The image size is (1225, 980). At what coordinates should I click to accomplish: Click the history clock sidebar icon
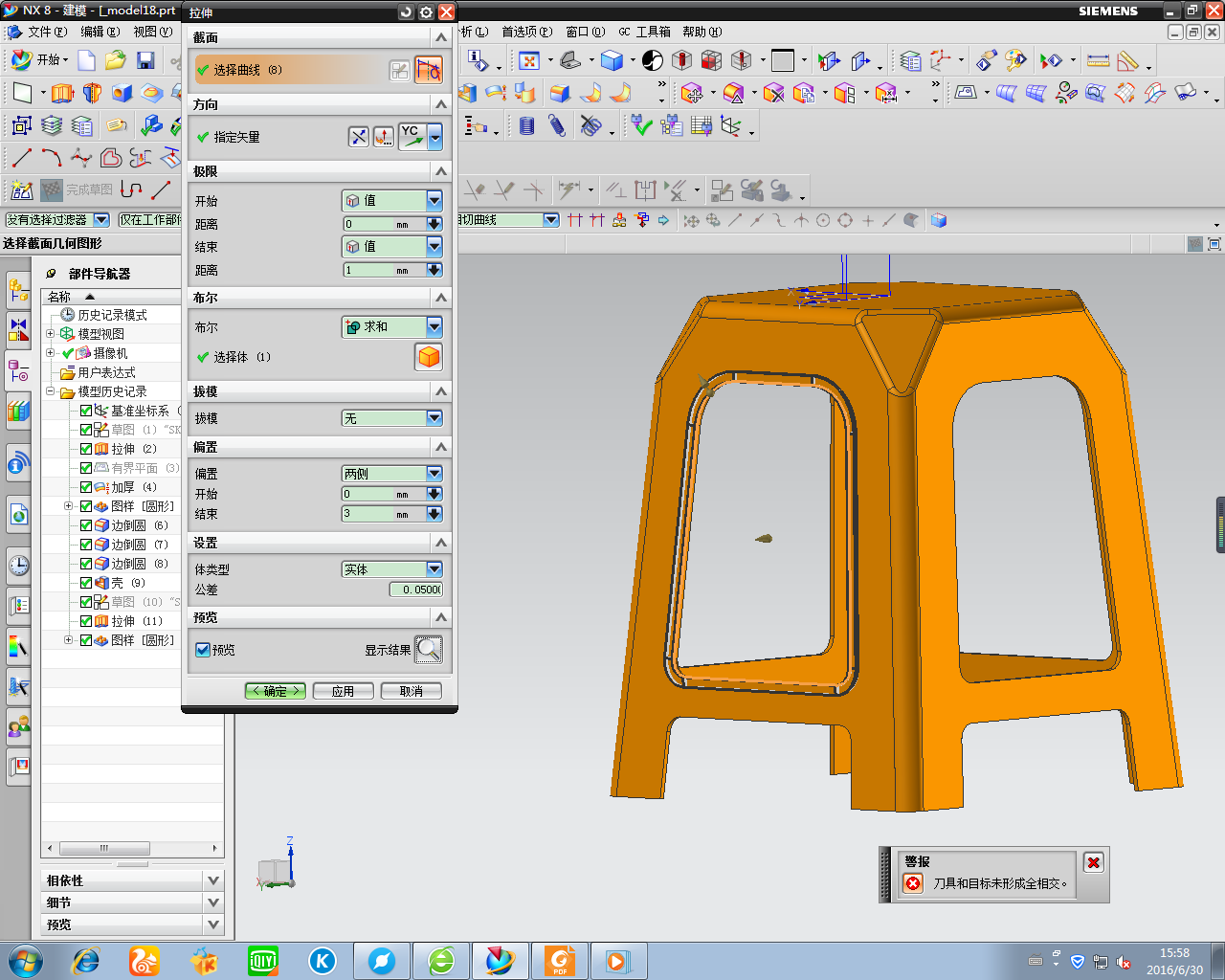pyautogui.click(x=18, y=565)
